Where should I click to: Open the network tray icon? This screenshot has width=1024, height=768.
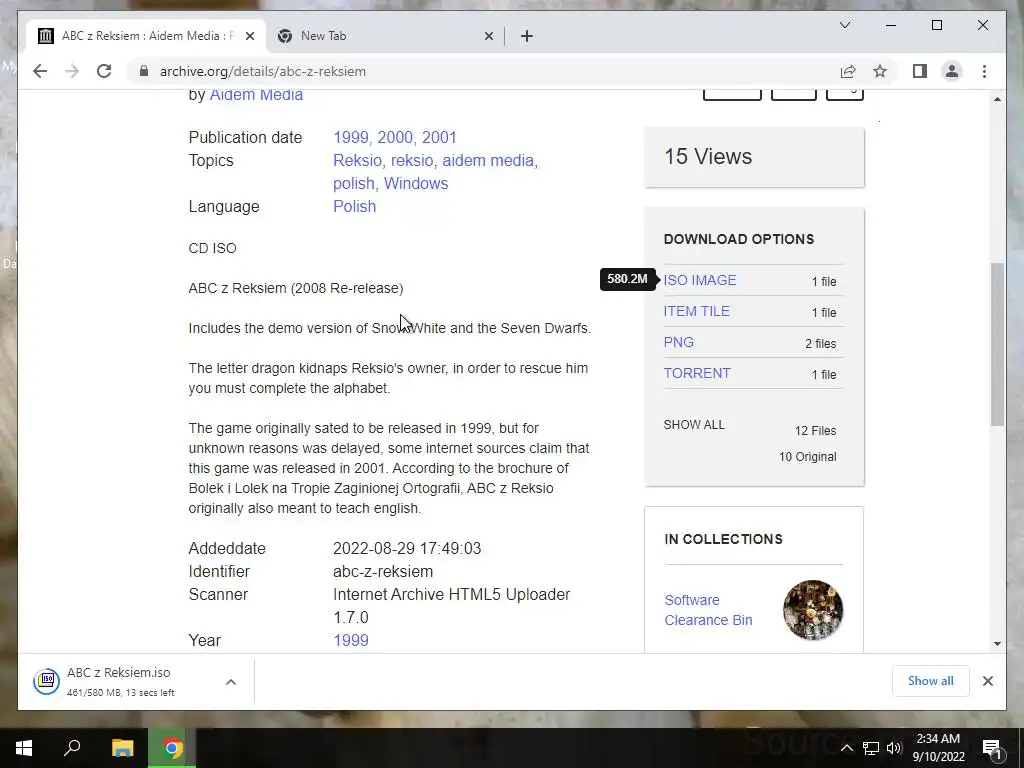[x=871, y=748]
